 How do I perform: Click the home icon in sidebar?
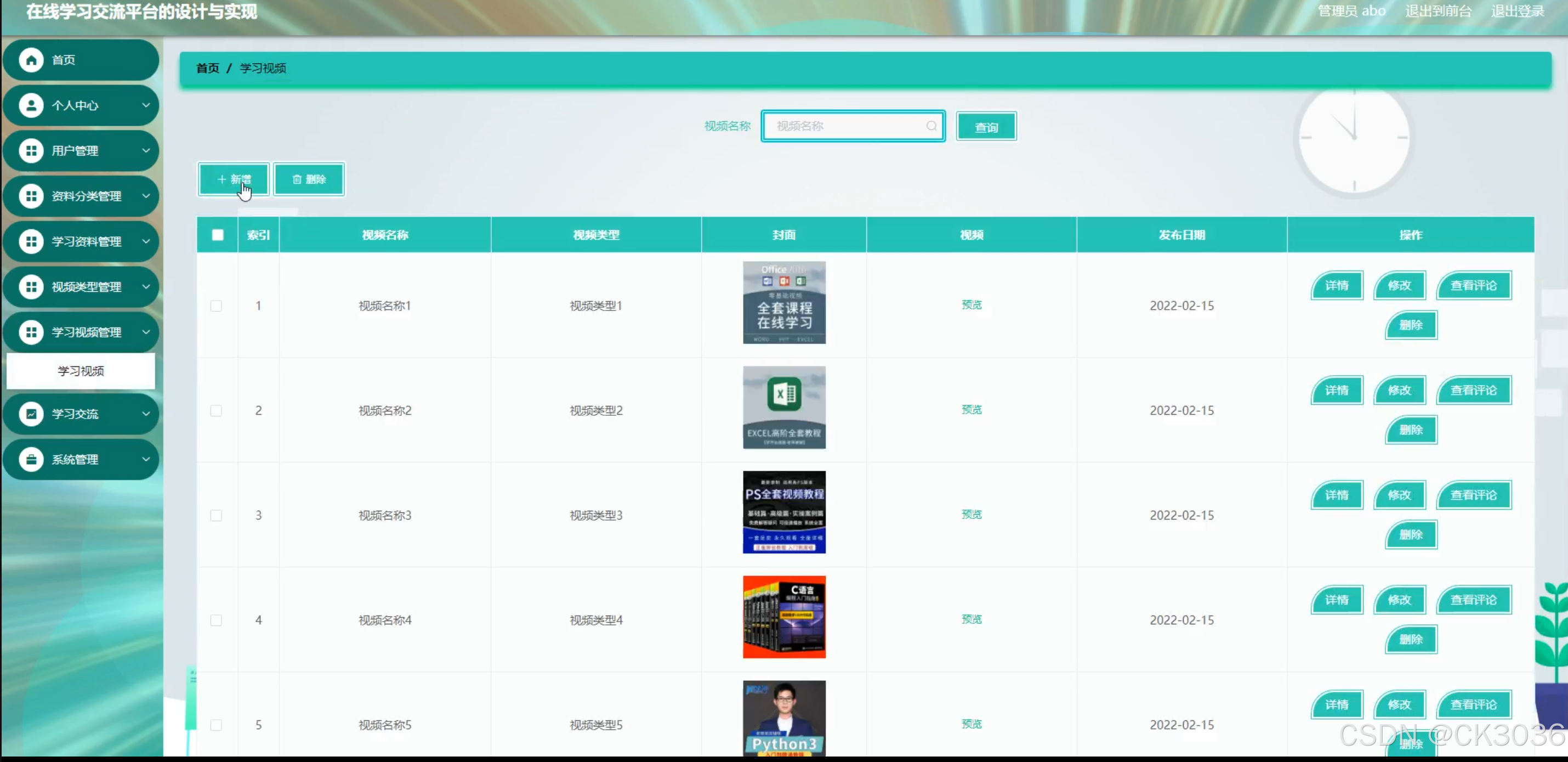click(31, 60)
